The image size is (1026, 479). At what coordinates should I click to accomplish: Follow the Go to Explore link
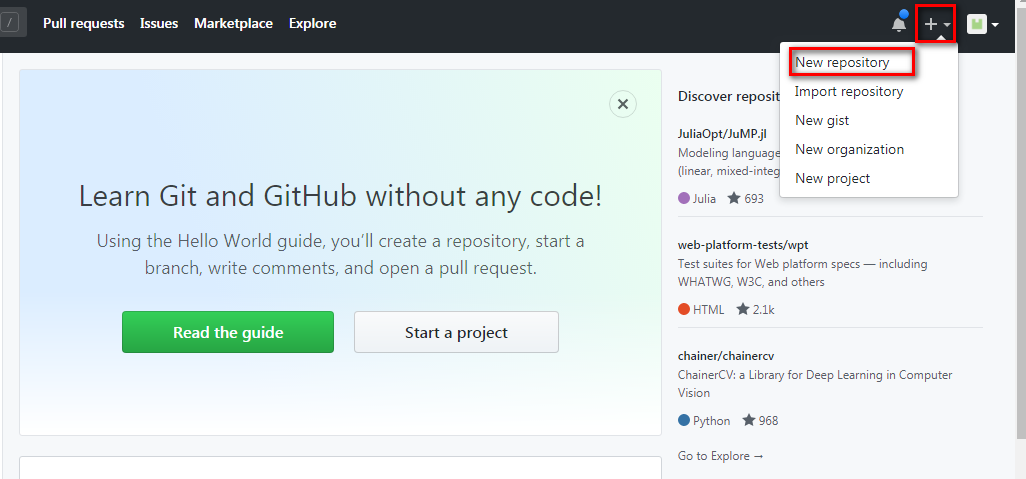[x=720, y=456]
